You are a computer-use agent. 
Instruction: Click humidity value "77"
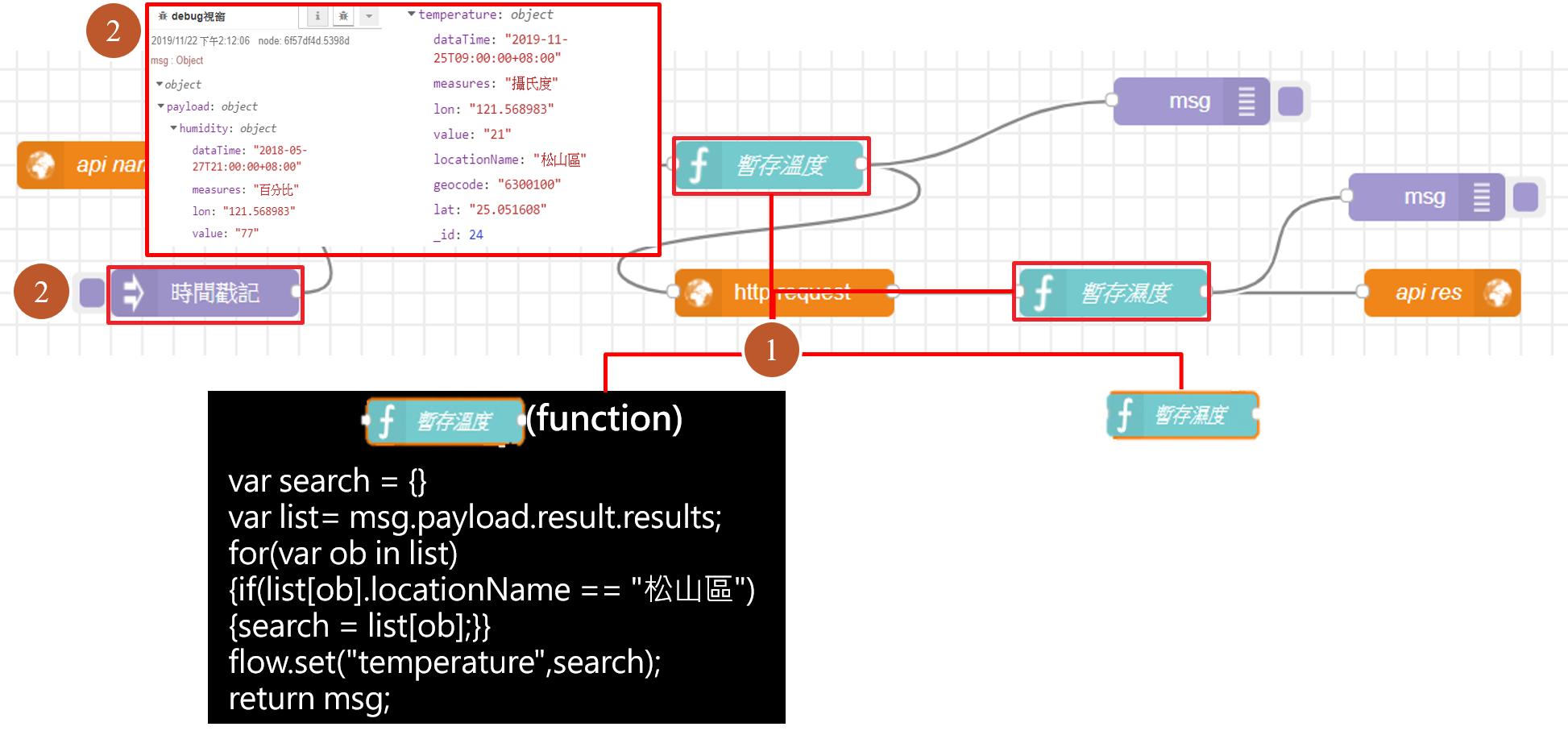(x=247, y=233)
